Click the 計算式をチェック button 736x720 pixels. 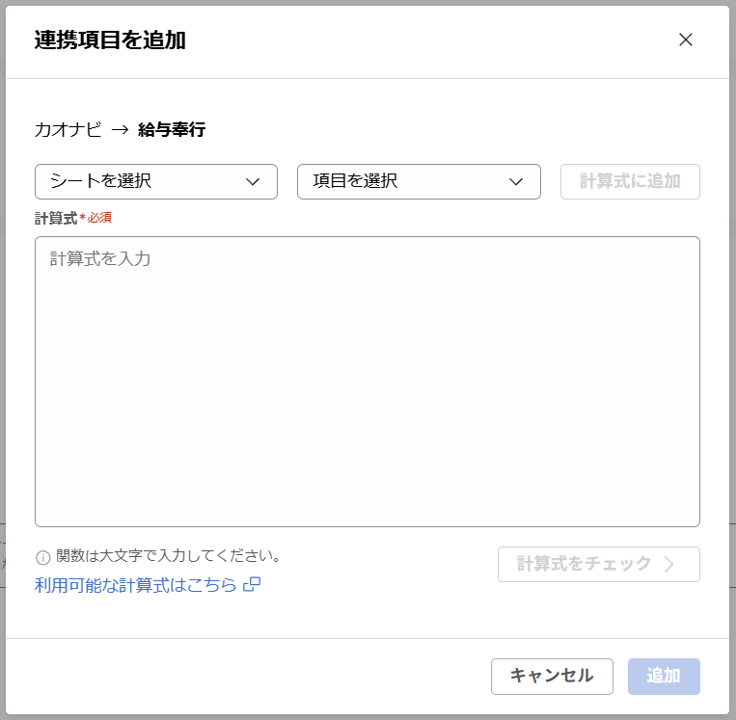(x=598, y=564)
